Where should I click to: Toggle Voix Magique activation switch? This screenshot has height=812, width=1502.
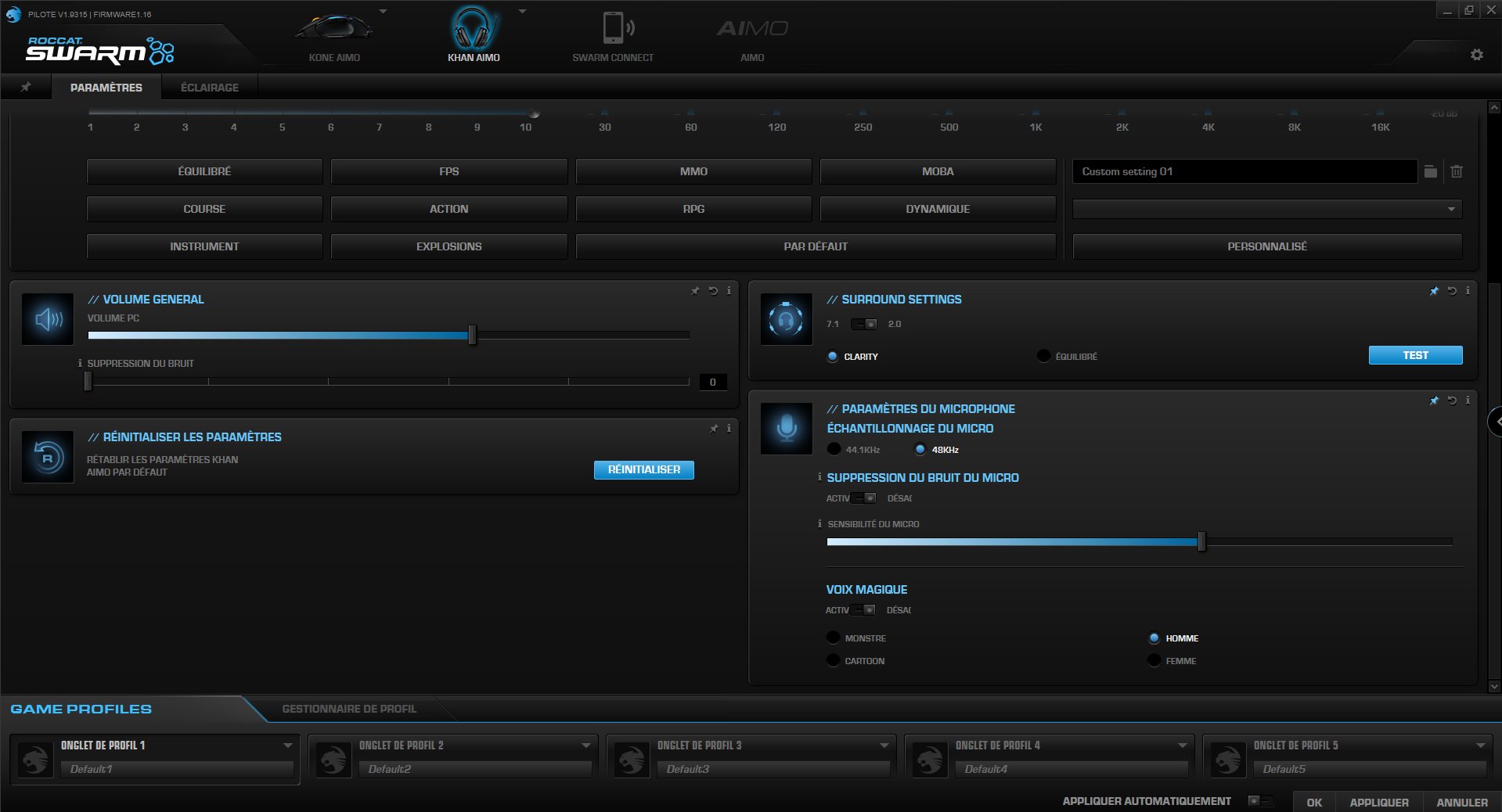(x=864, y=610)
